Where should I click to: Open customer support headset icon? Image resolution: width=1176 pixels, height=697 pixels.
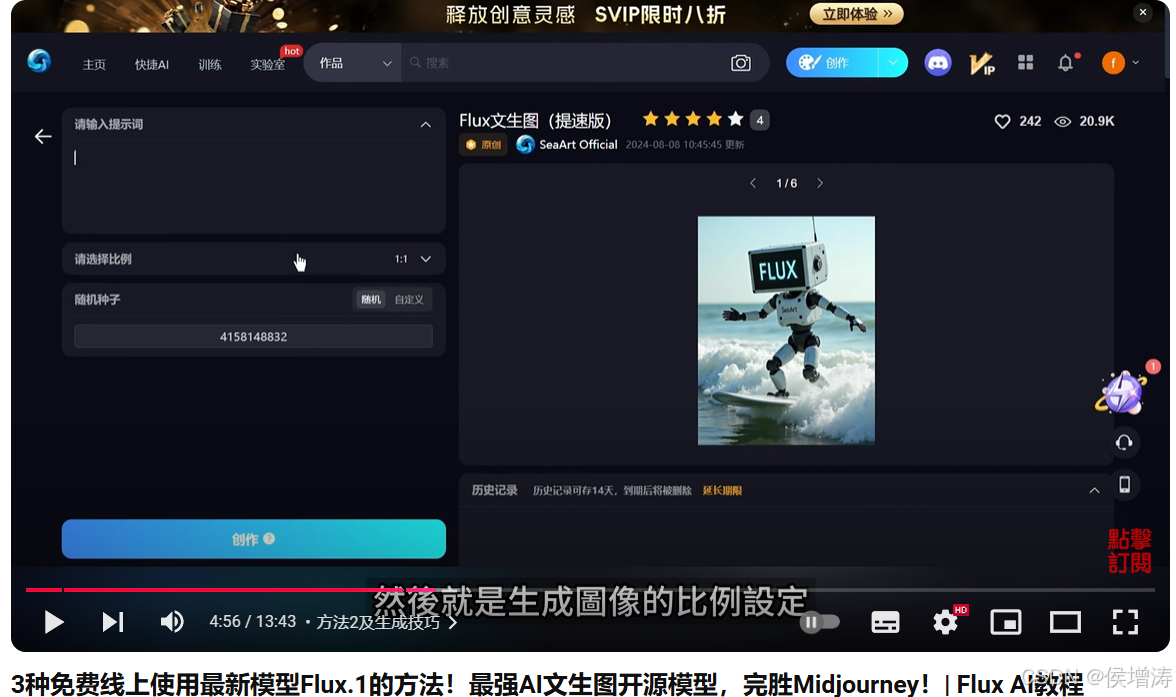(x=1124, y=443)
